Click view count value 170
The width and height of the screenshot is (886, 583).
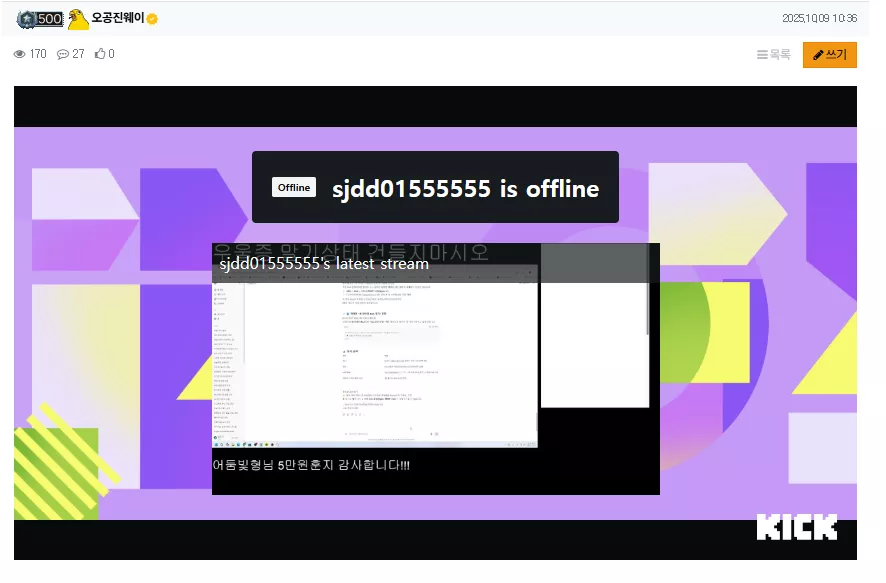coord(38,54)
